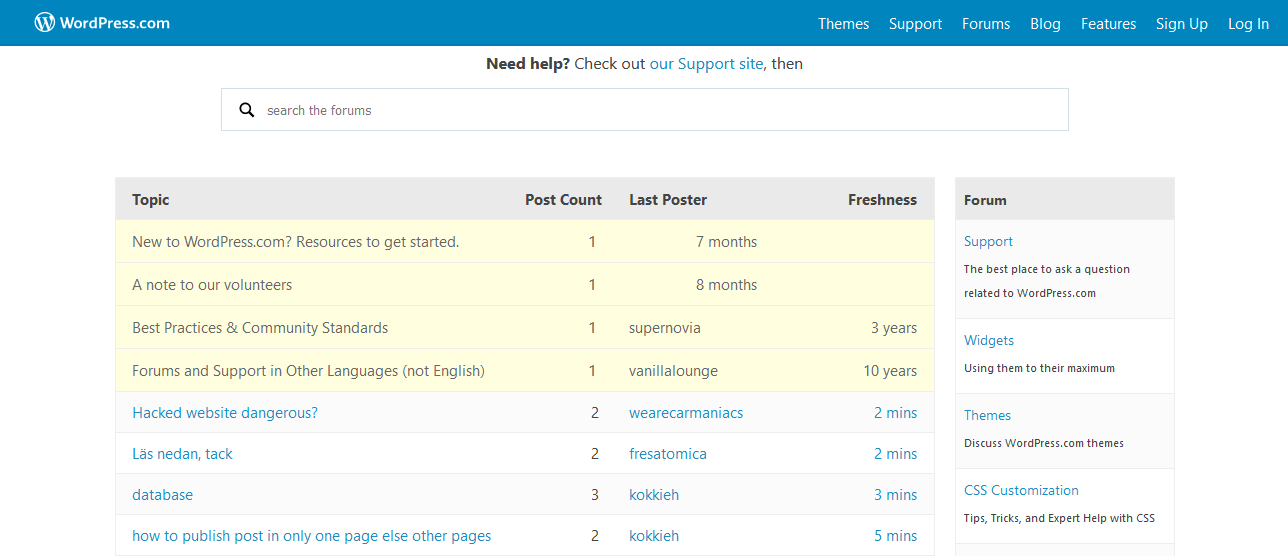
Task: Click the '5 mins' freshness link
Action: [x=895, y=536]
